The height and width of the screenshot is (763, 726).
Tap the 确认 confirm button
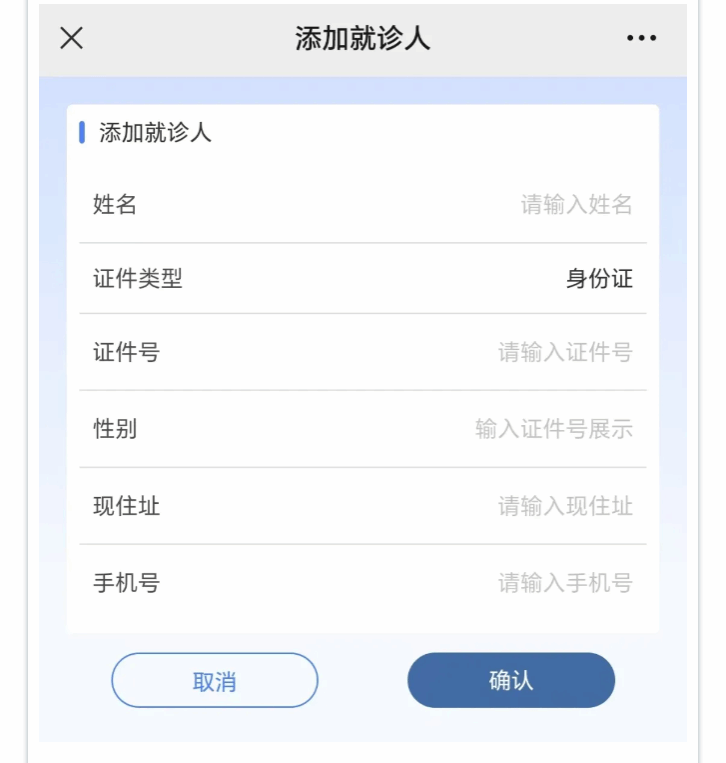coord(511,680)
